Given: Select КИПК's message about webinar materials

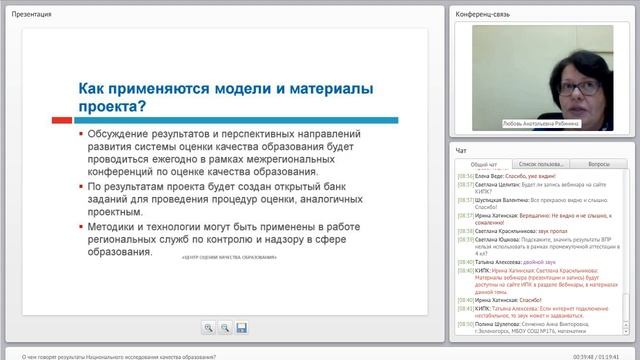Looking at the screenshot, I should [538, 281].
